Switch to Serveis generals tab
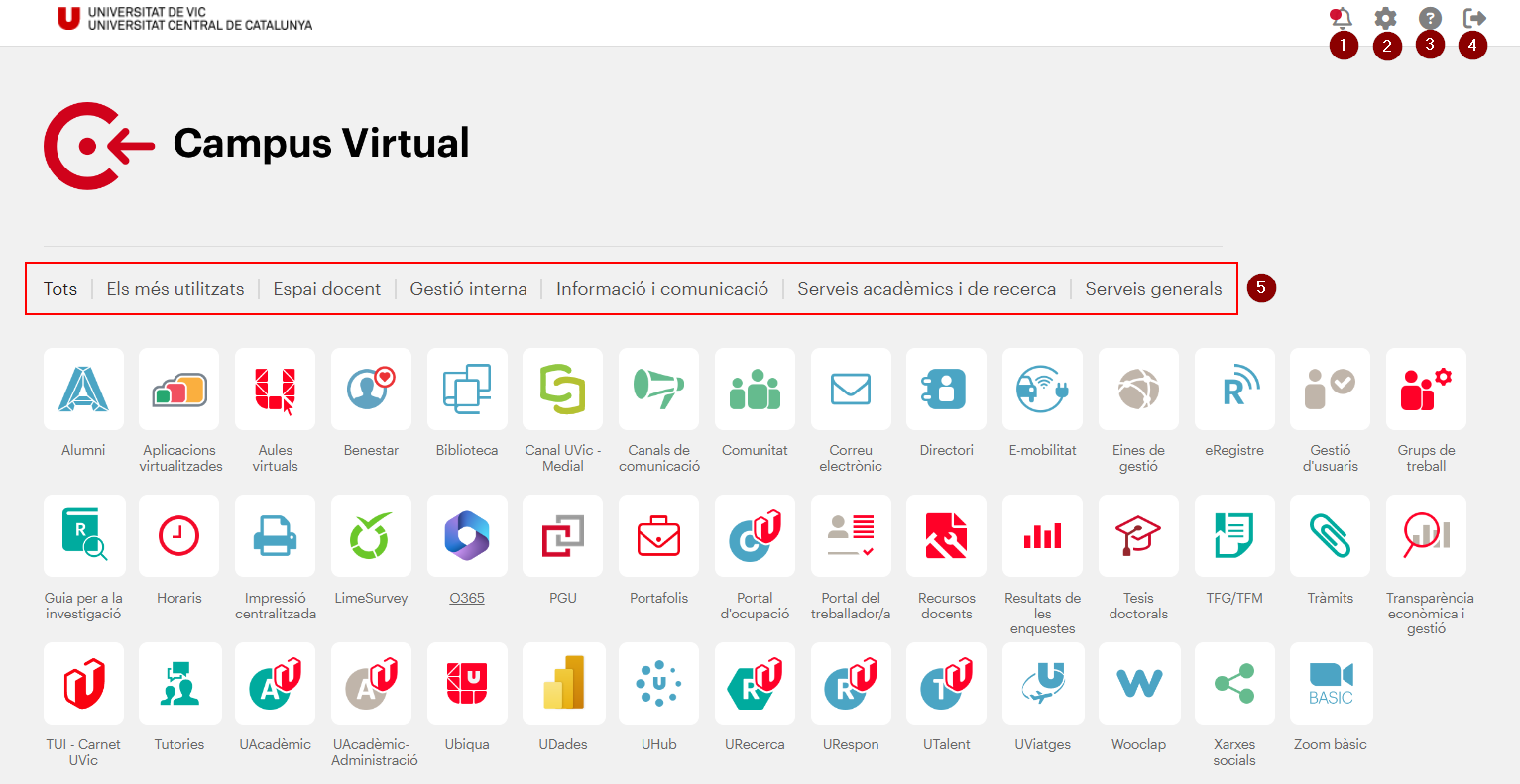The image size is (1520, 784). pyautogui.click(x=1153, y=289)
